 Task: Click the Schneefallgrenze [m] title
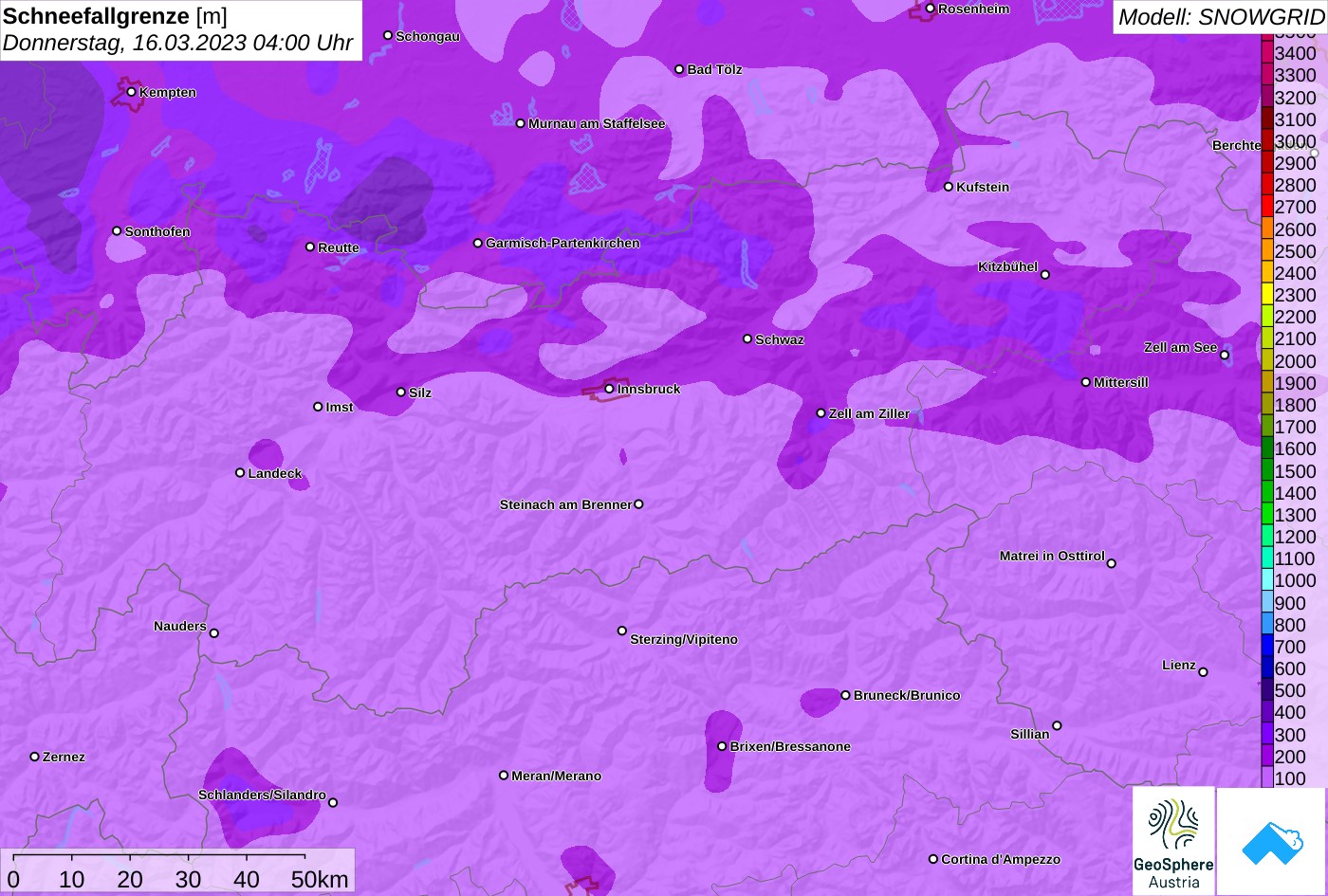coord(115,15)
